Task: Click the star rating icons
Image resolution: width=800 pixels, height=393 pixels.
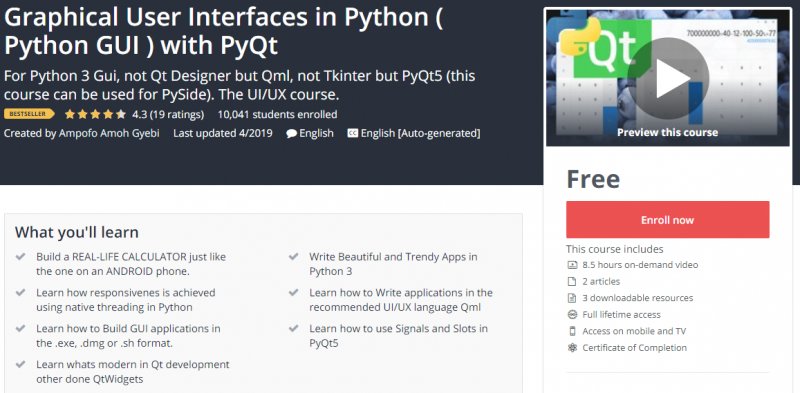Action: coord(95,114)
